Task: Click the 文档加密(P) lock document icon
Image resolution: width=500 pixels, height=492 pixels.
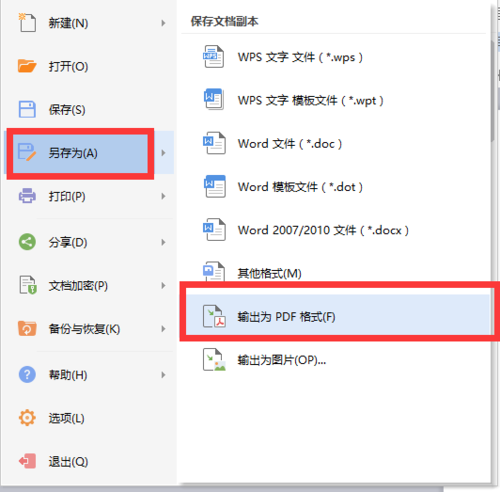Action: tap(28, 285)
